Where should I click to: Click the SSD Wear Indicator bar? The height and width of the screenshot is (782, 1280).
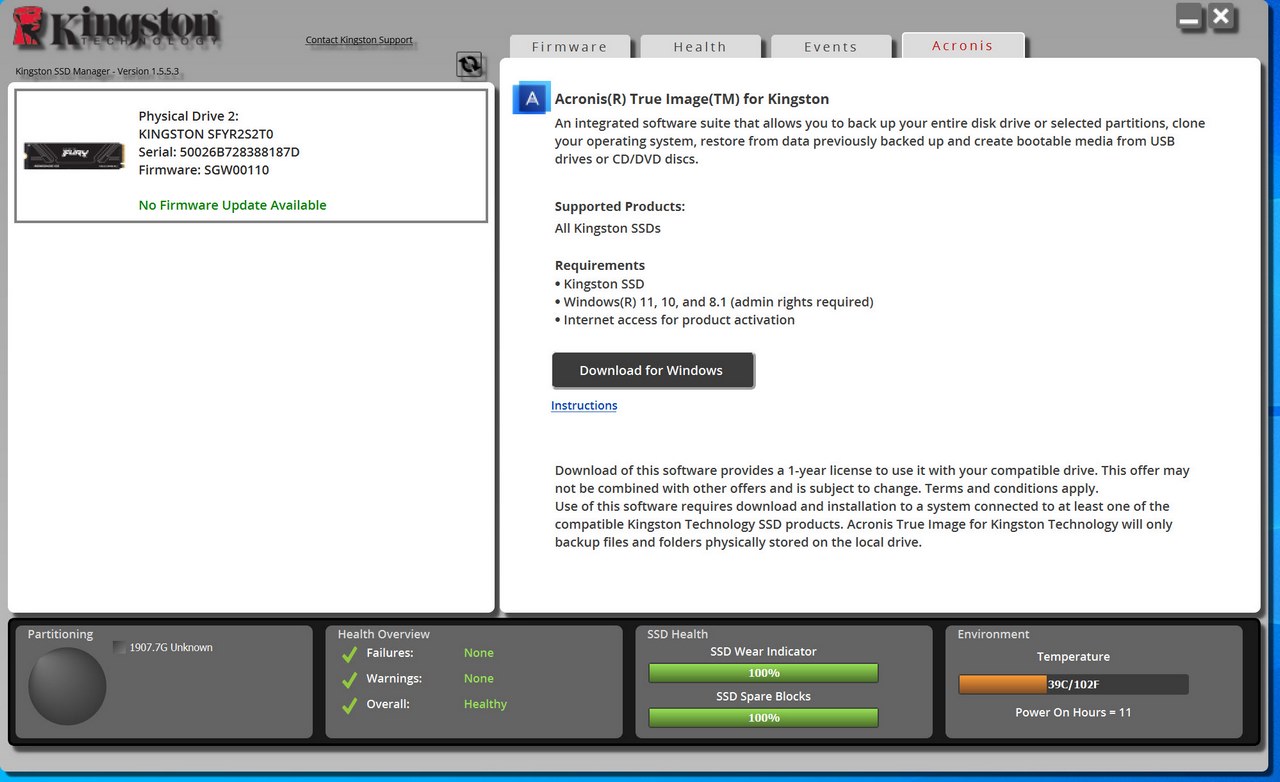[764, 673]
